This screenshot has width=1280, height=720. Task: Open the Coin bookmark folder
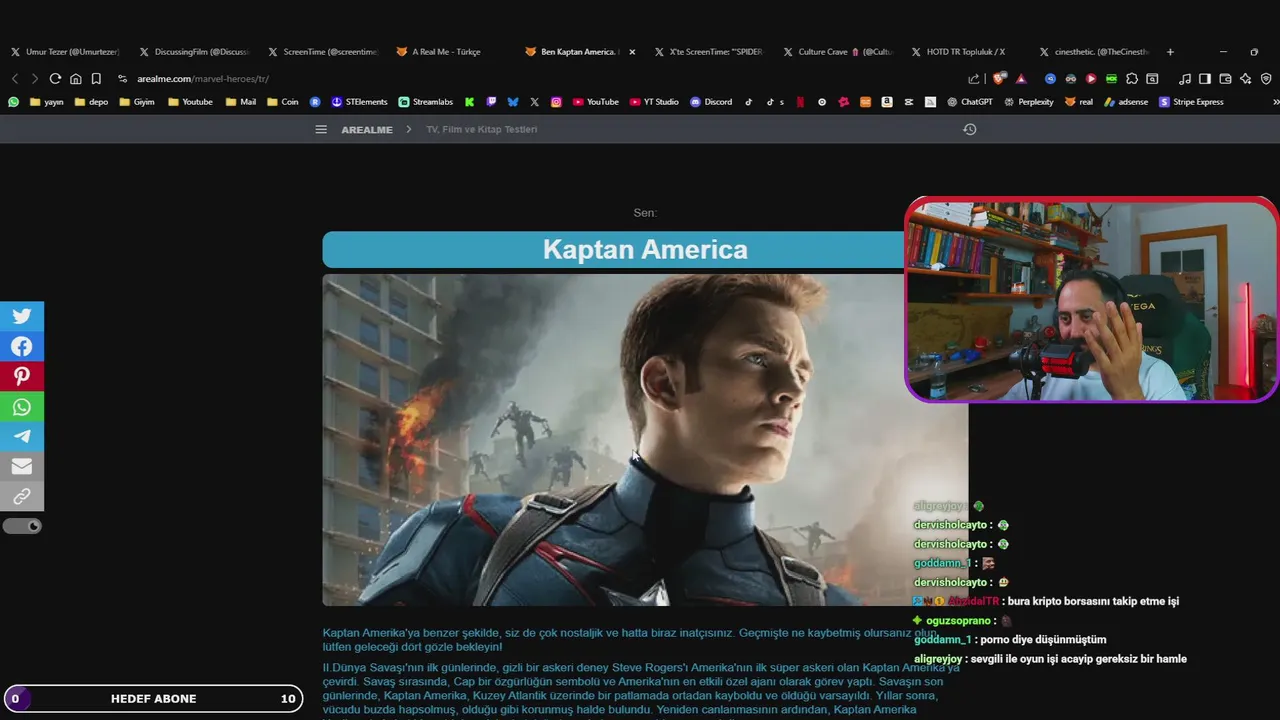[283, 102]
